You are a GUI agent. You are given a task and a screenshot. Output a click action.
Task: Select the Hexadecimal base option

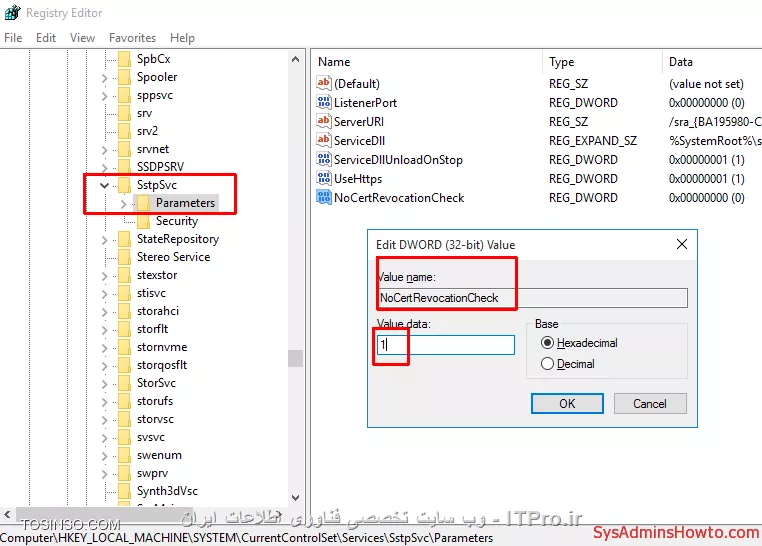coord(579,343)
